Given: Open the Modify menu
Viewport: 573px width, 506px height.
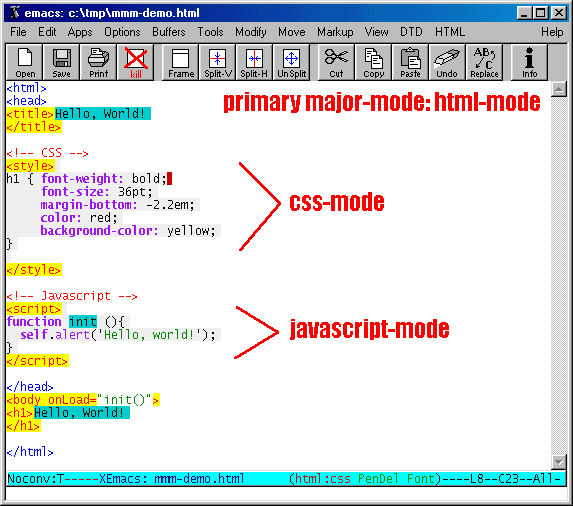Looking at the screenshot, I should click(x=251, y=32).
